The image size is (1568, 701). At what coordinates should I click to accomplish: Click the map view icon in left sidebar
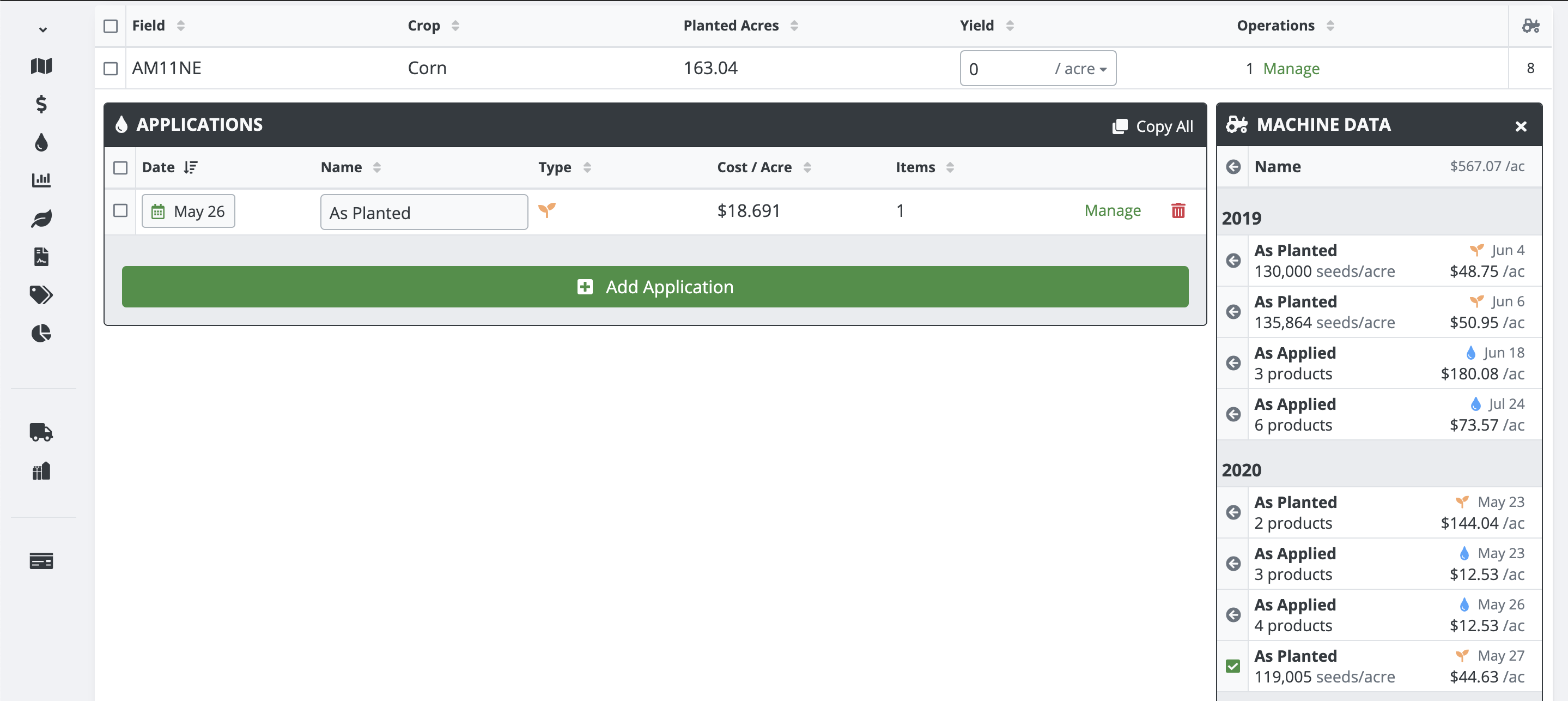(41, 65)
